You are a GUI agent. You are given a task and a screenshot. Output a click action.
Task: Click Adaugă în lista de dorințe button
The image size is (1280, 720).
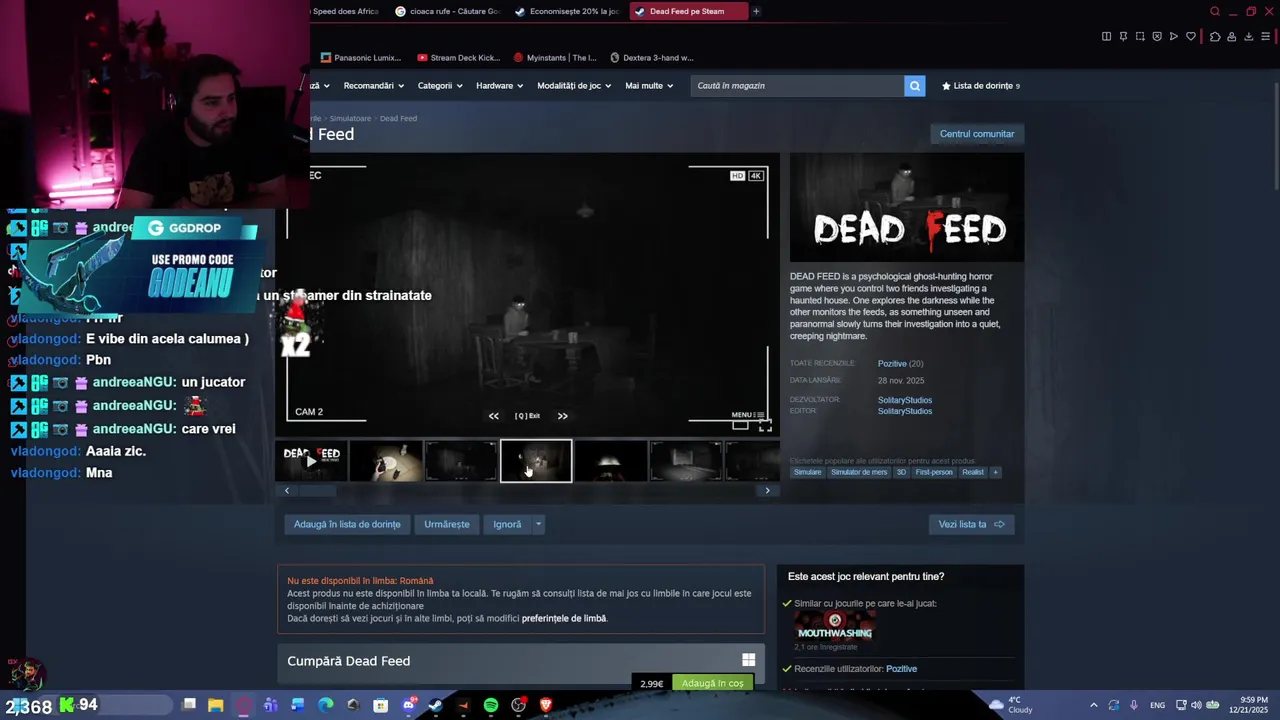(x=347, y=524)
